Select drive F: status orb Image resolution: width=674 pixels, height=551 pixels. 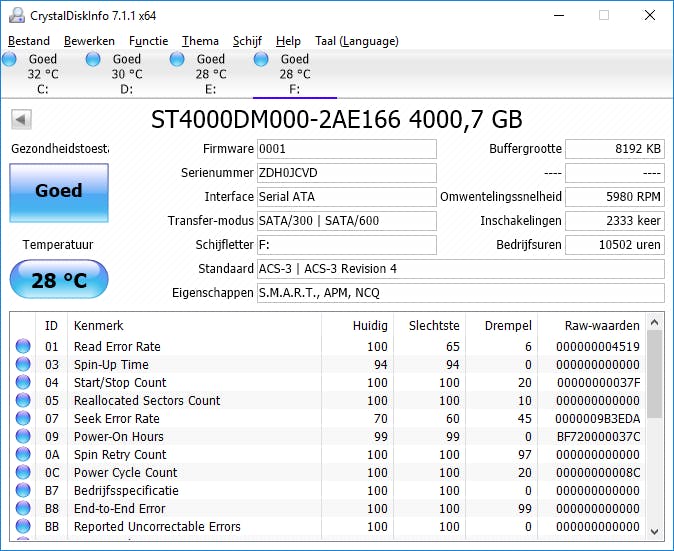tap(262, 60)
